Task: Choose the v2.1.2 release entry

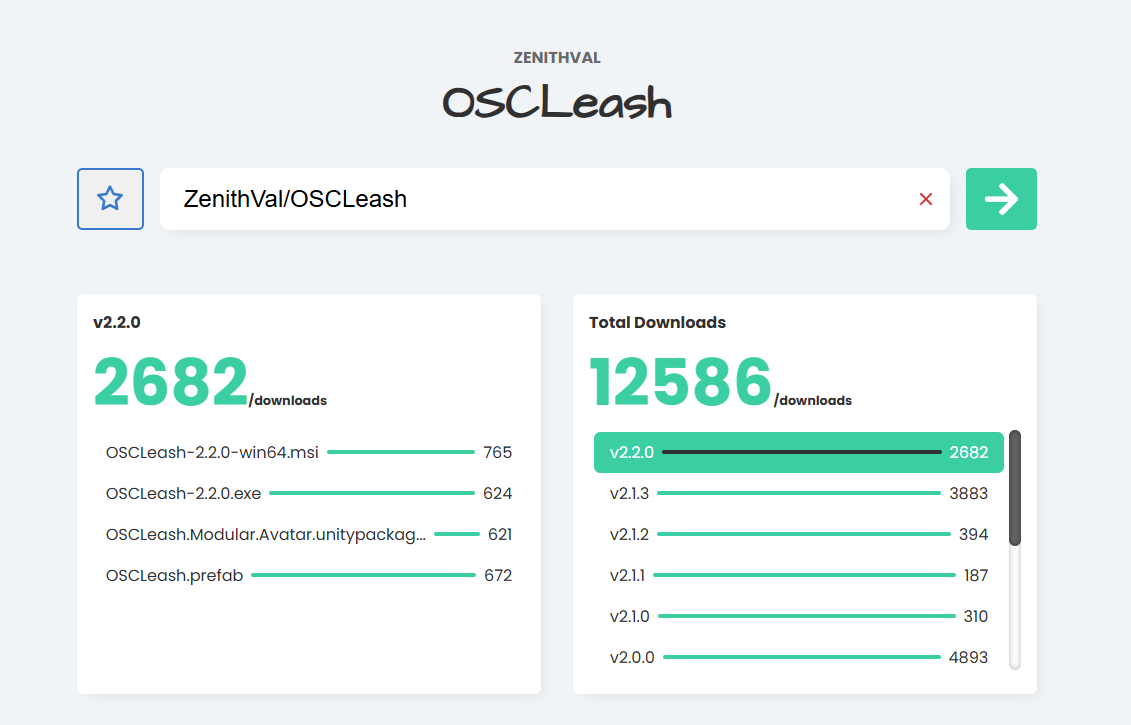Action: (x=798, y=534)
